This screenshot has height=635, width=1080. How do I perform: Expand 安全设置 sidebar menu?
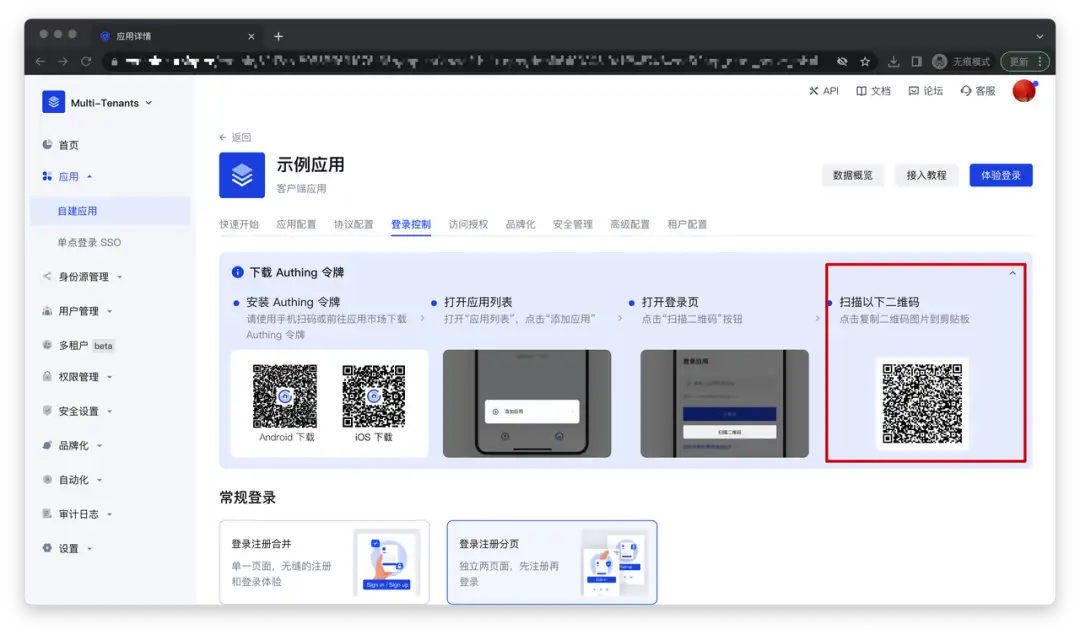pos(77,411)
